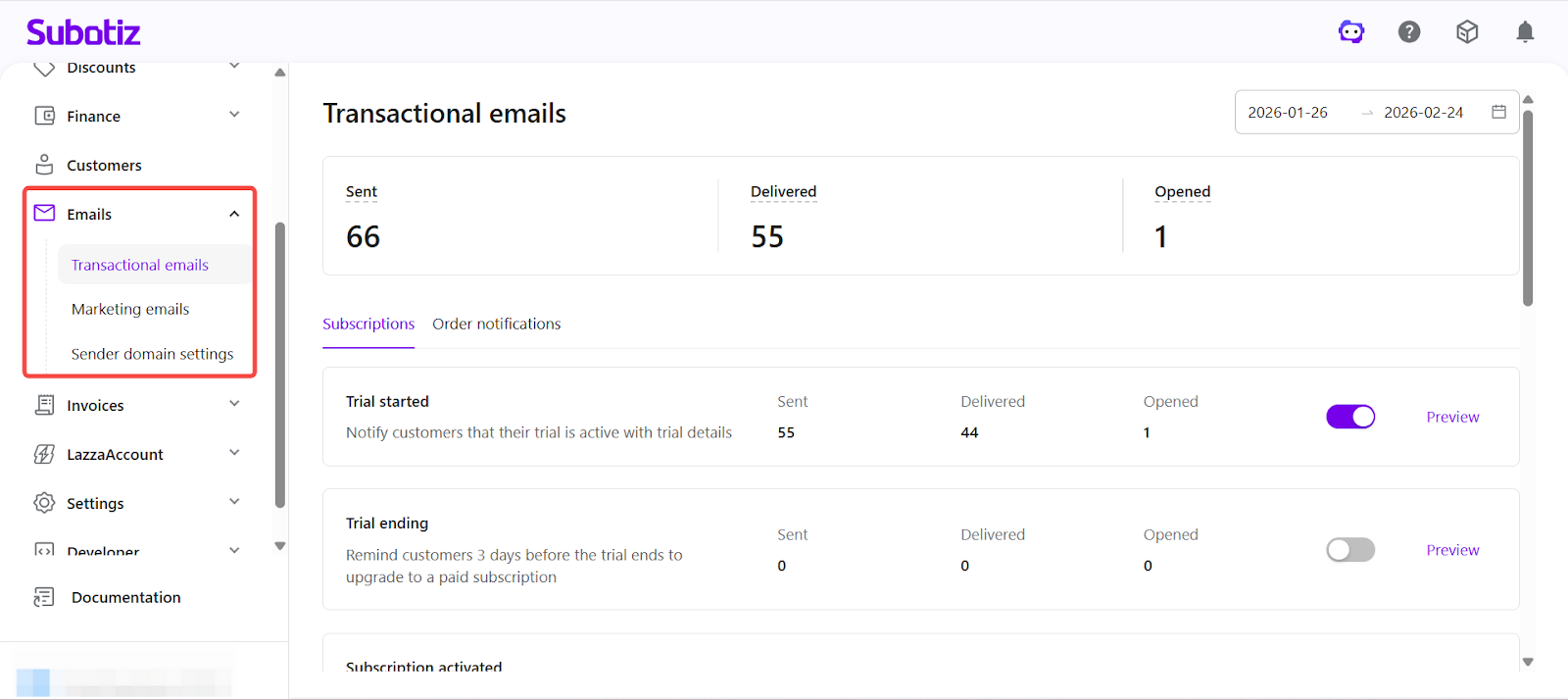The image size is (1568, 700).
Task: Expand the Settings sidebar section
Action: [234, 502]
